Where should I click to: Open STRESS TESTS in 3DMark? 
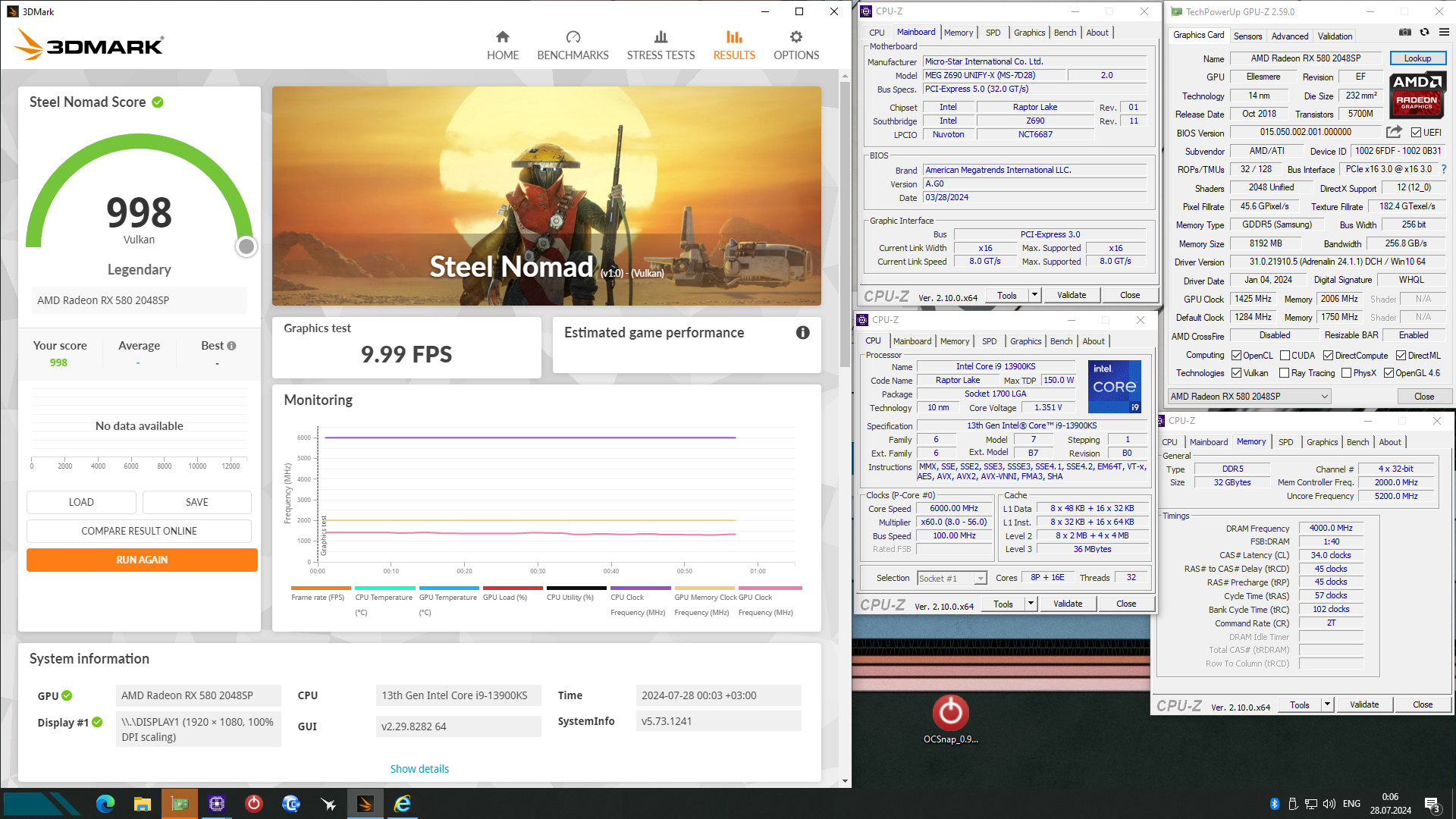click(x=661, y=45)
